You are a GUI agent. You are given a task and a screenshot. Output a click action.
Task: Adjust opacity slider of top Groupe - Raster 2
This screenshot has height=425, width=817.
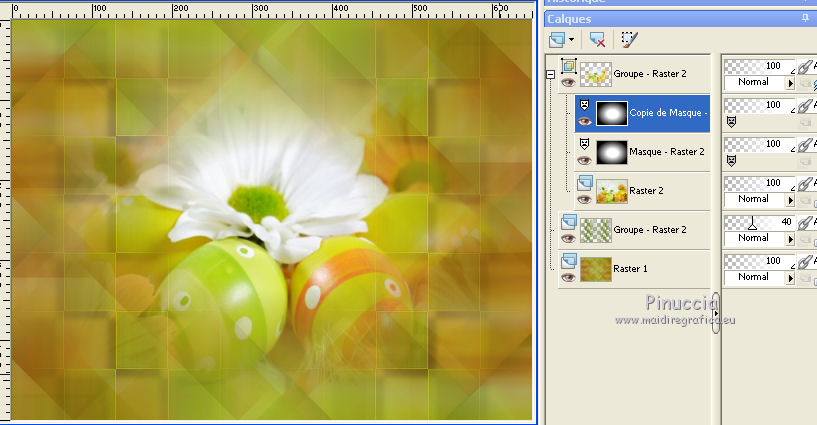[759, 66]
